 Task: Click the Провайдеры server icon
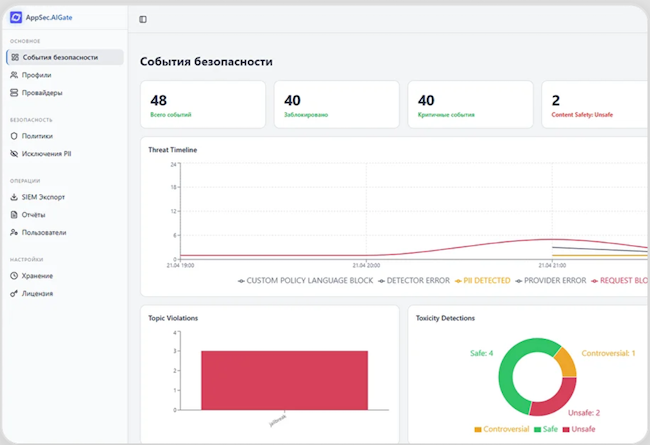tap(14, 92)
